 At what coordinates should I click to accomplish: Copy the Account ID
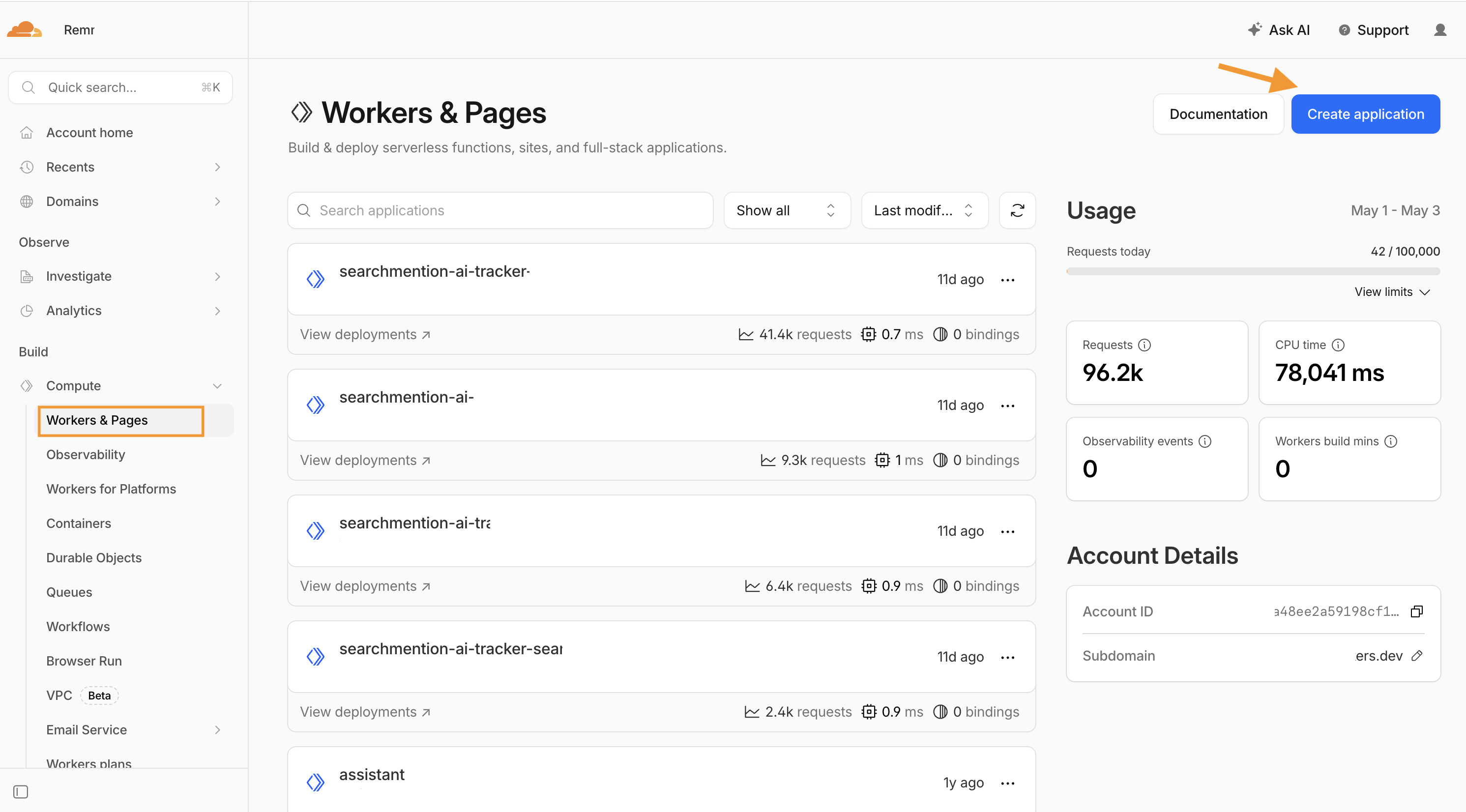pos(1416,611)
